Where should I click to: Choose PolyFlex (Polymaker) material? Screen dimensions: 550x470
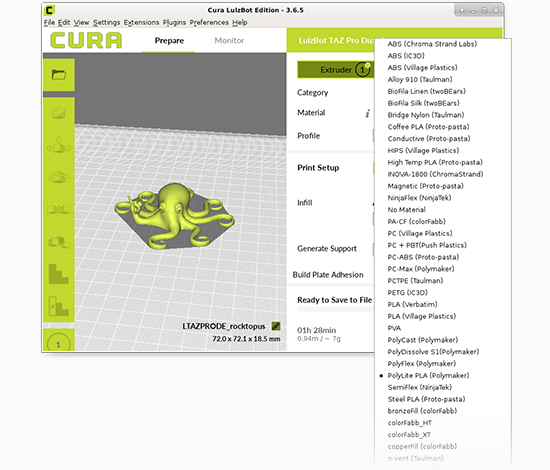point(443,364)
